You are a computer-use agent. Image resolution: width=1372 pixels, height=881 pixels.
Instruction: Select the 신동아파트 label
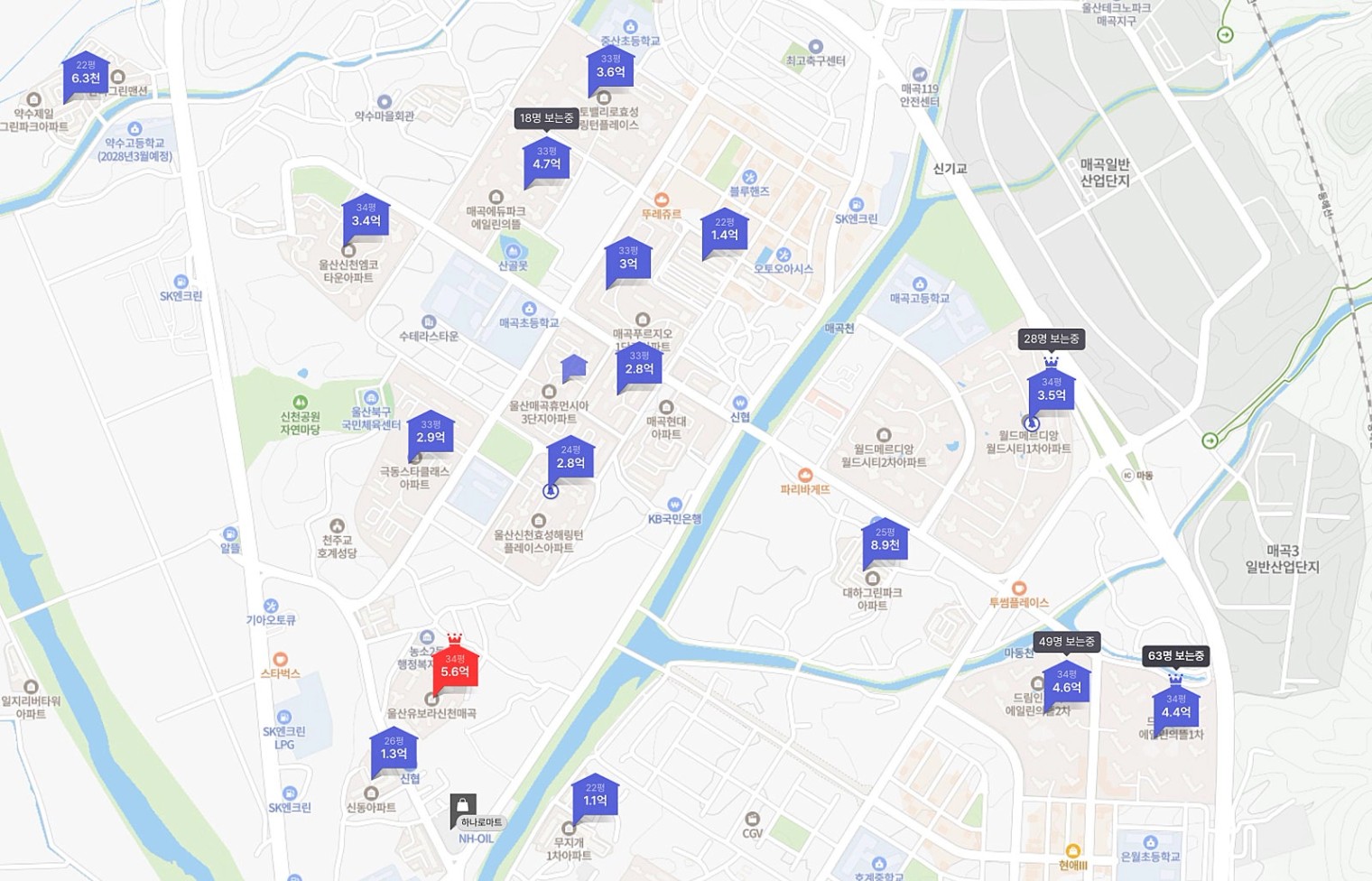pos(371,808)
